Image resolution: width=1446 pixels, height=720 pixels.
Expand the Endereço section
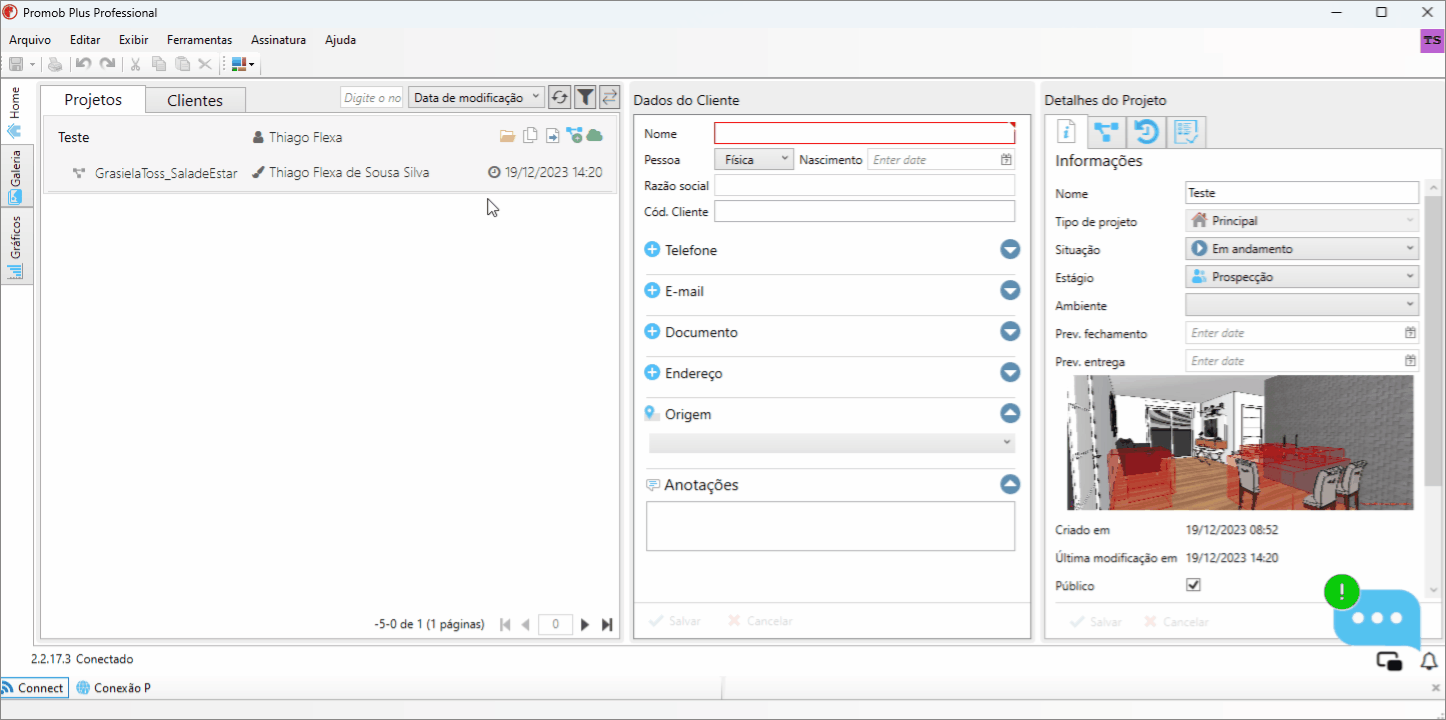point(1010,372)
